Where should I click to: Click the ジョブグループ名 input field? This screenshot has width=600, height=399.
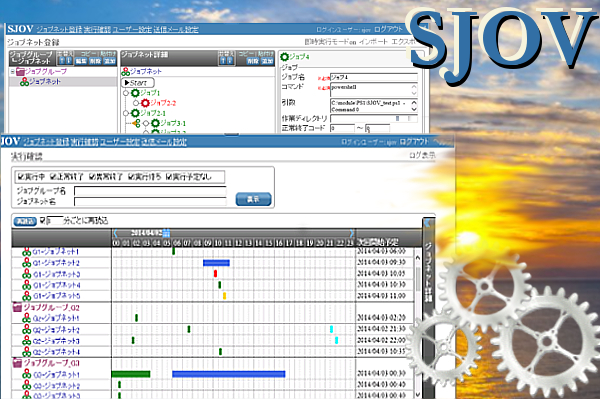(x=150, y=191)
